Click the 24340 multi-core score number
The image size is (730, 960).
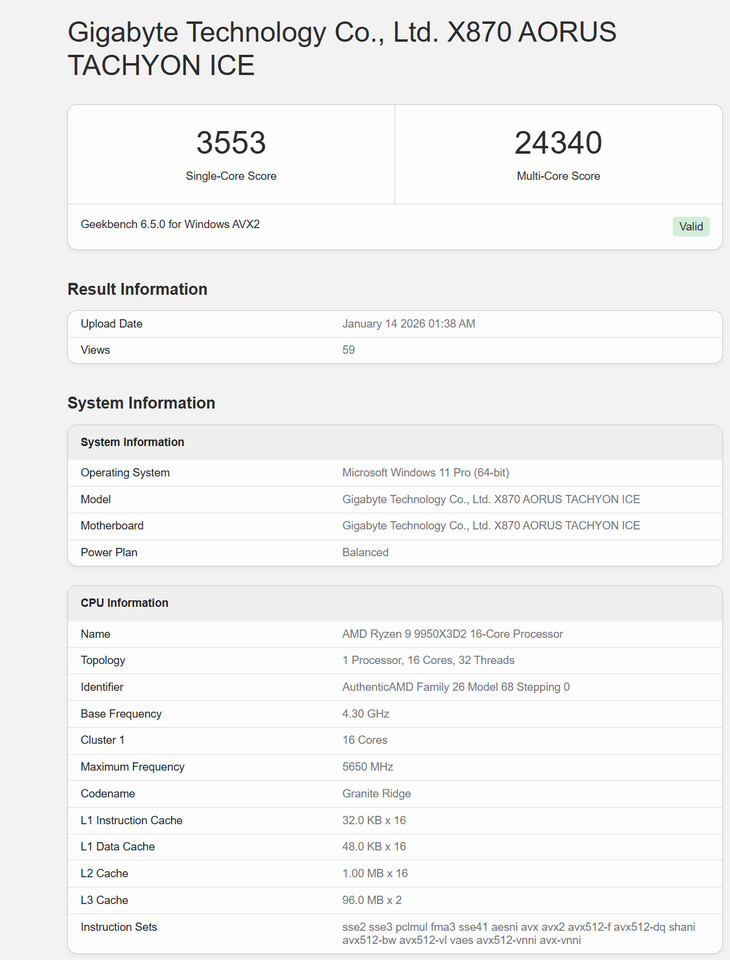pos(558,143)
